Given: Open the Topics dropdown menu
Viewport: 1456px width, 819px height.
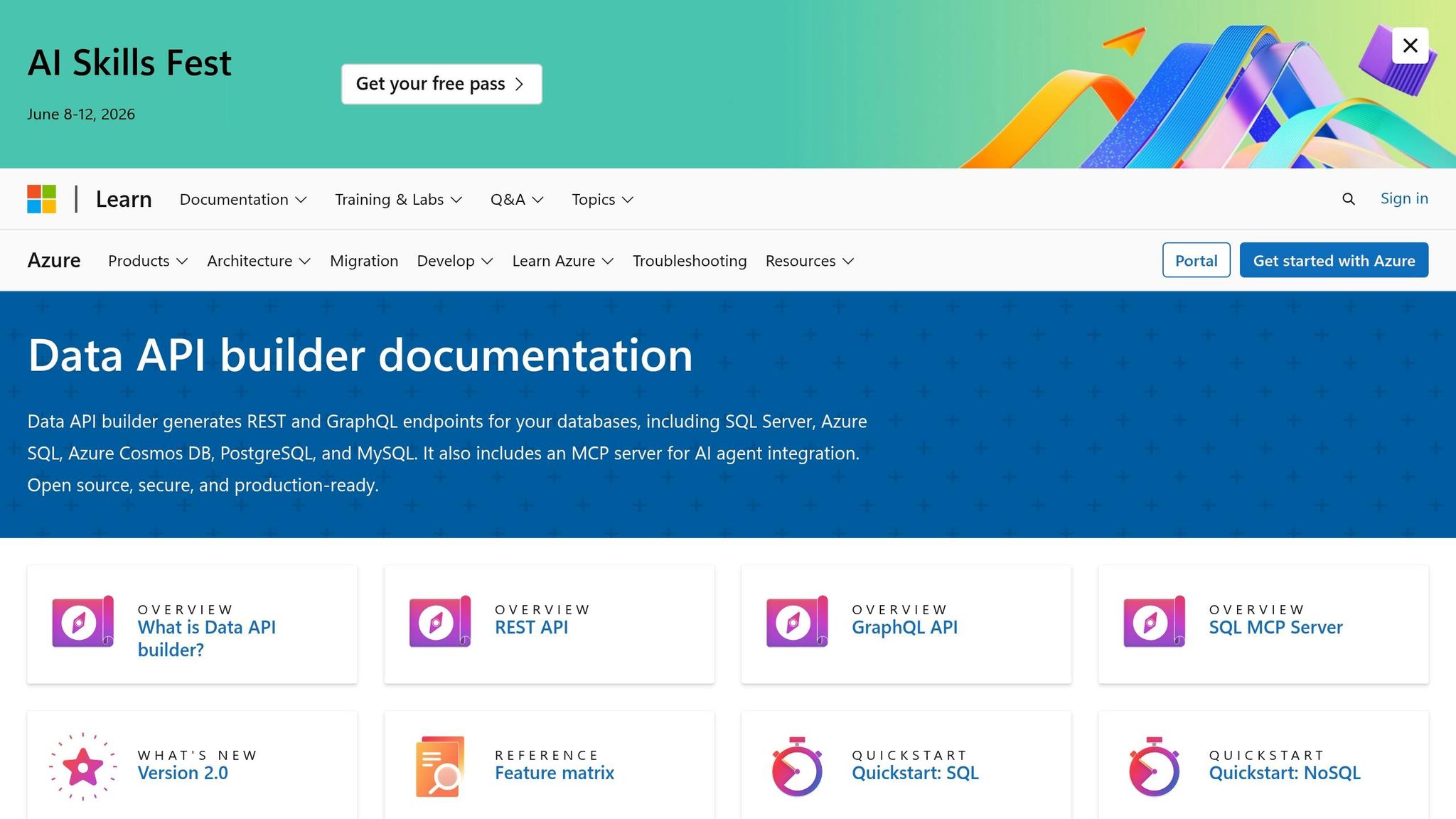Looking at the screenshot, I should (x=602, y=200).
